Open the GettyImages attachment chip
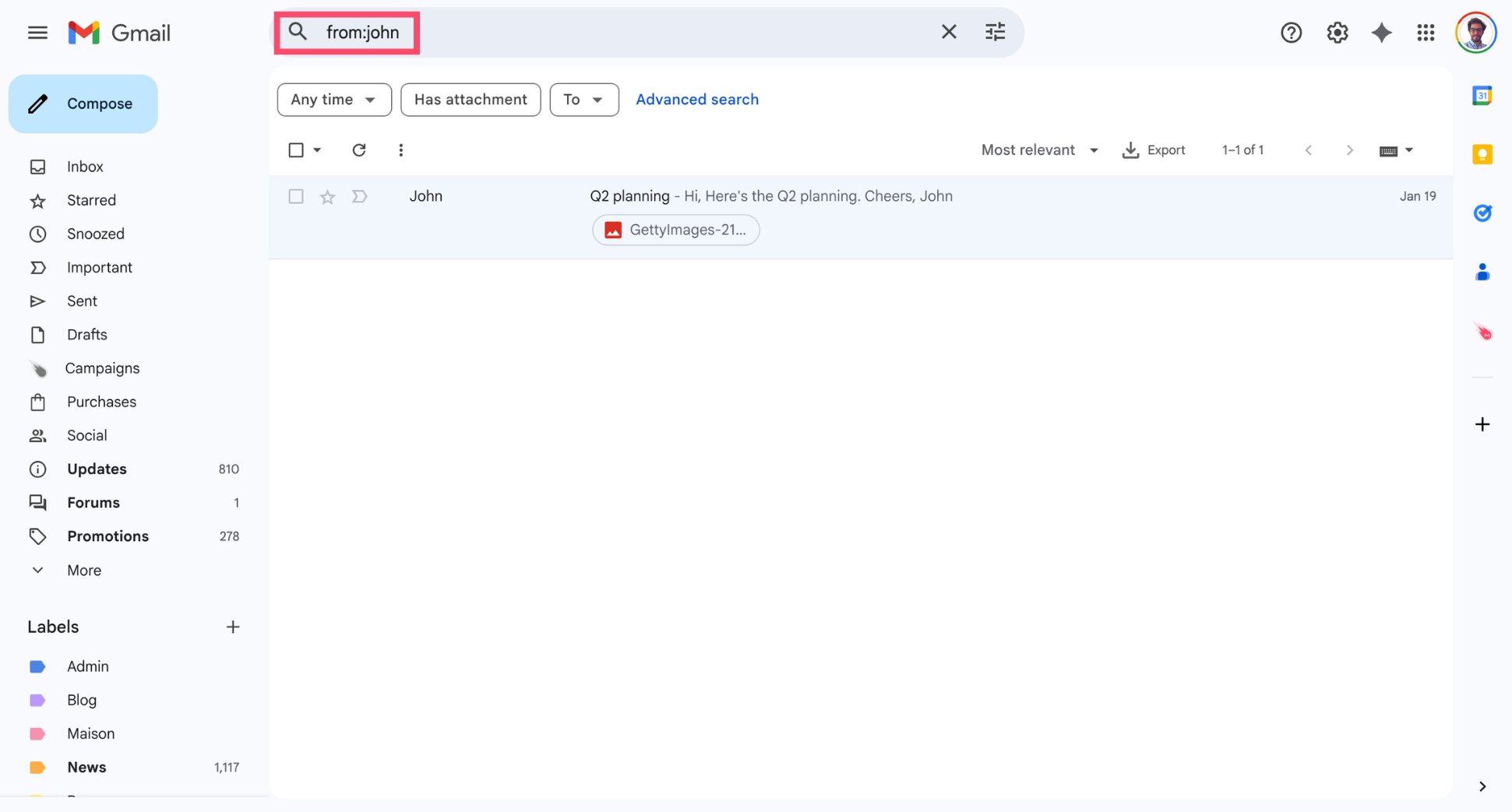1512x812 pixels. tap(675, 230)
